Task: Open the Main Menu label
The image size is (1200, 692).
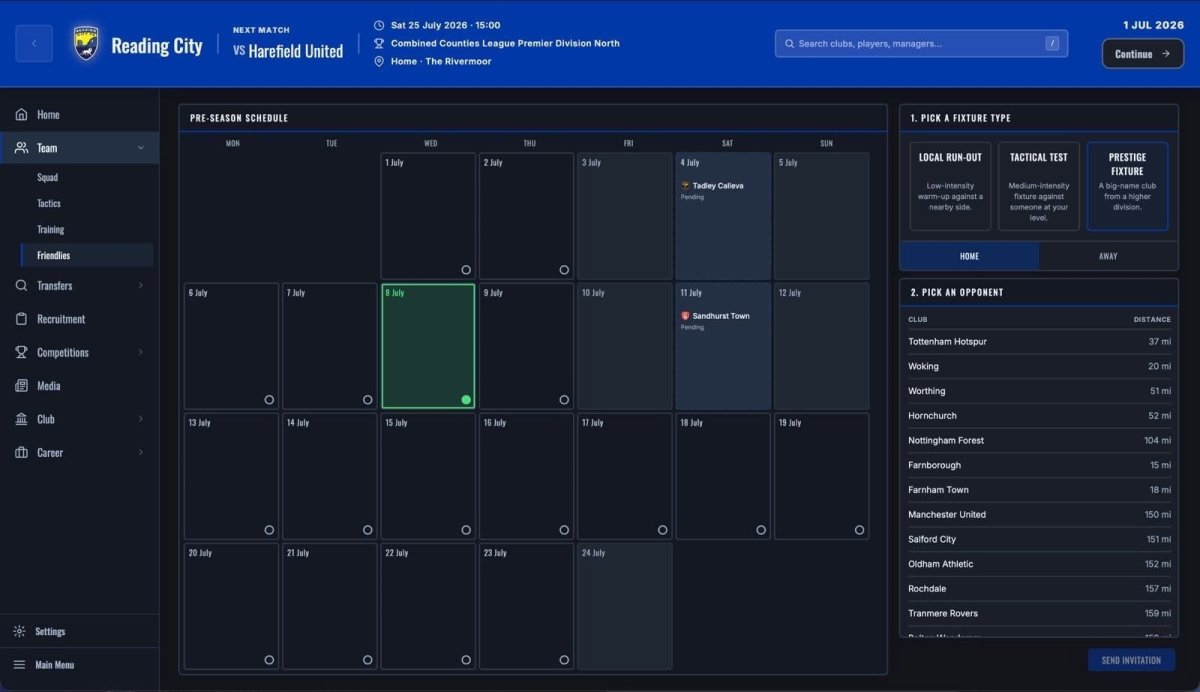Action: pos(55,665)
